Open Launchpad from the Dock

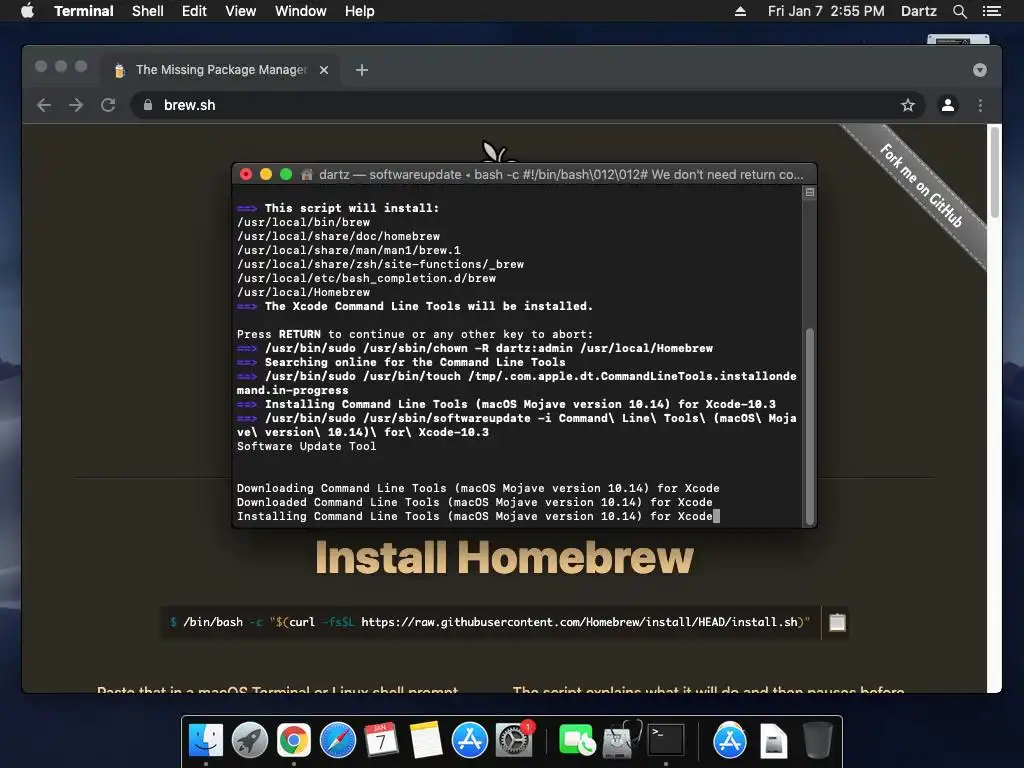pyautogui.click(x=249, y=740)
